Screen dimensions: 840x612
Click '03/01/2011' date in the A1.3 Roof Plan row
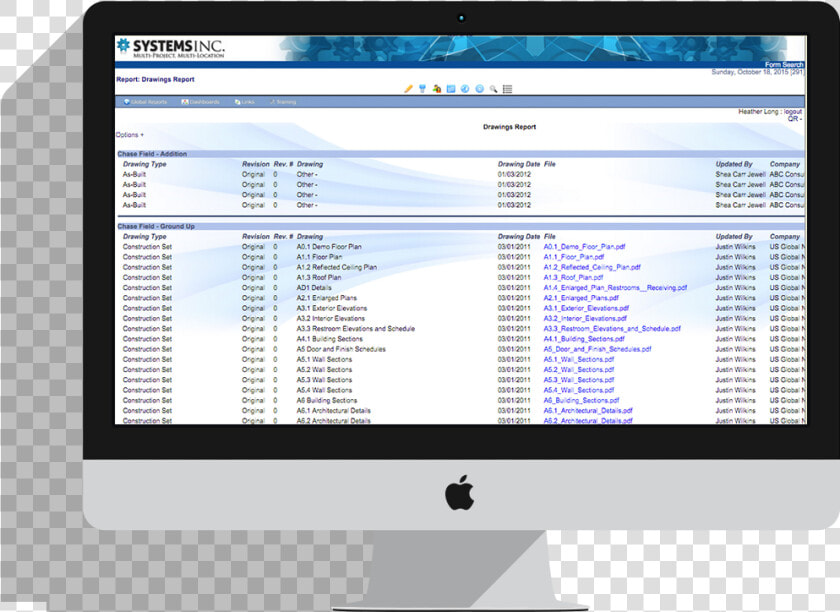(514, 278)
